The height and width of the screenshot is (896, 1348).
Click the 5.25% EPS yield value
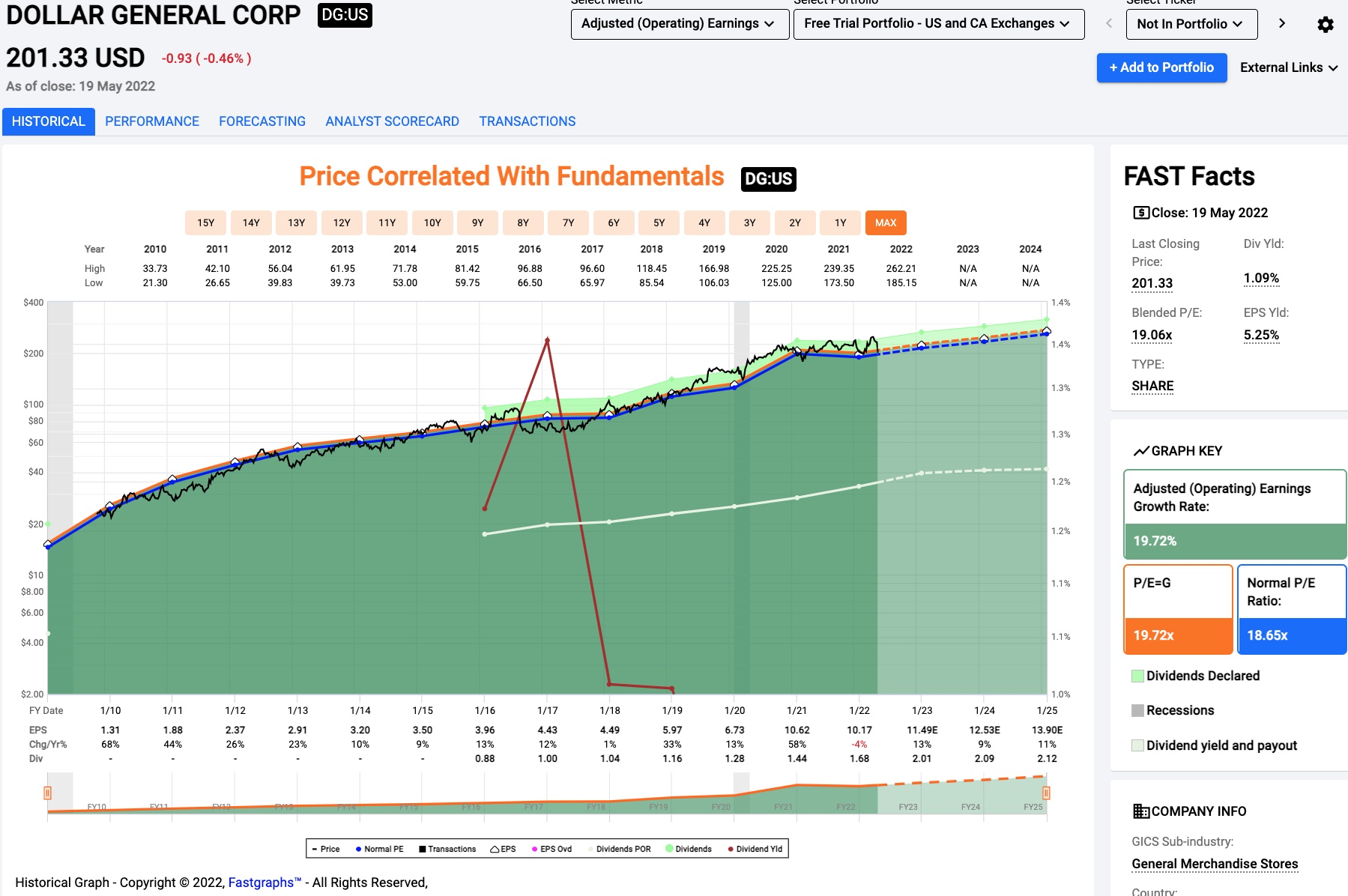pos(1262,335)
